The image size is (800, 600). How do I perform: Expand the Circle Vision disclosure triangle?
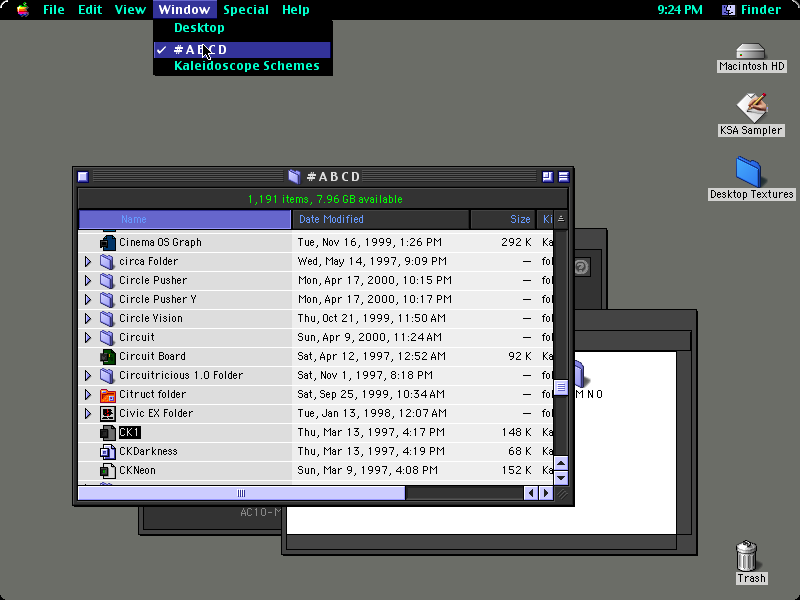88,318
